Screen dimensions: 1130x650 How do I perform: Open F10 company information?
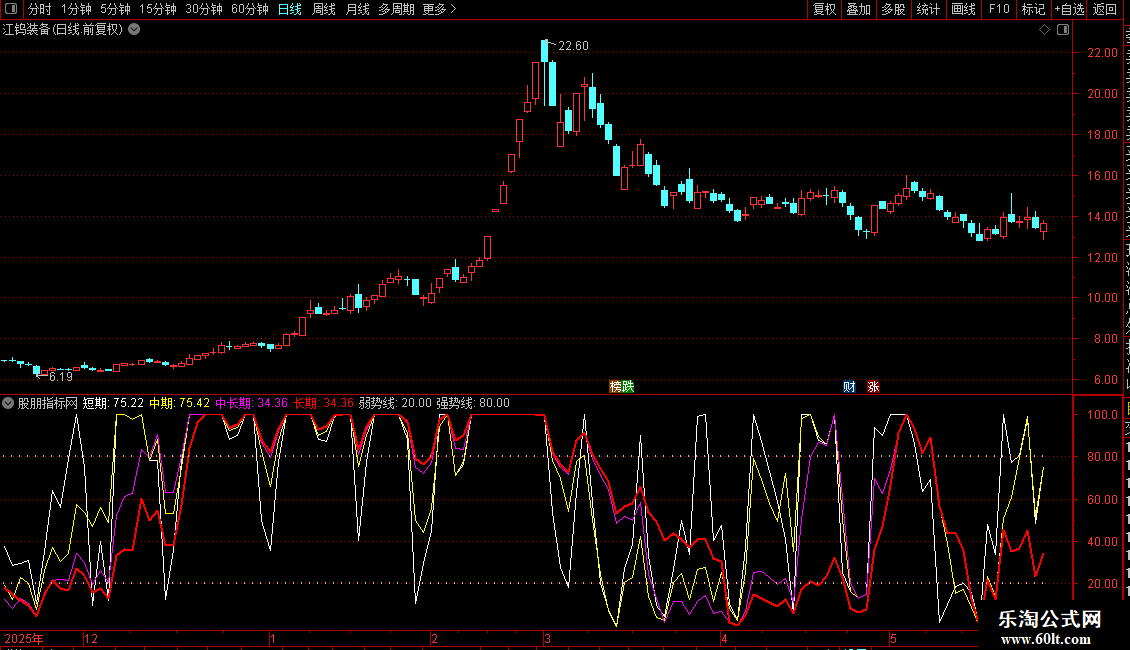(999, 9)
